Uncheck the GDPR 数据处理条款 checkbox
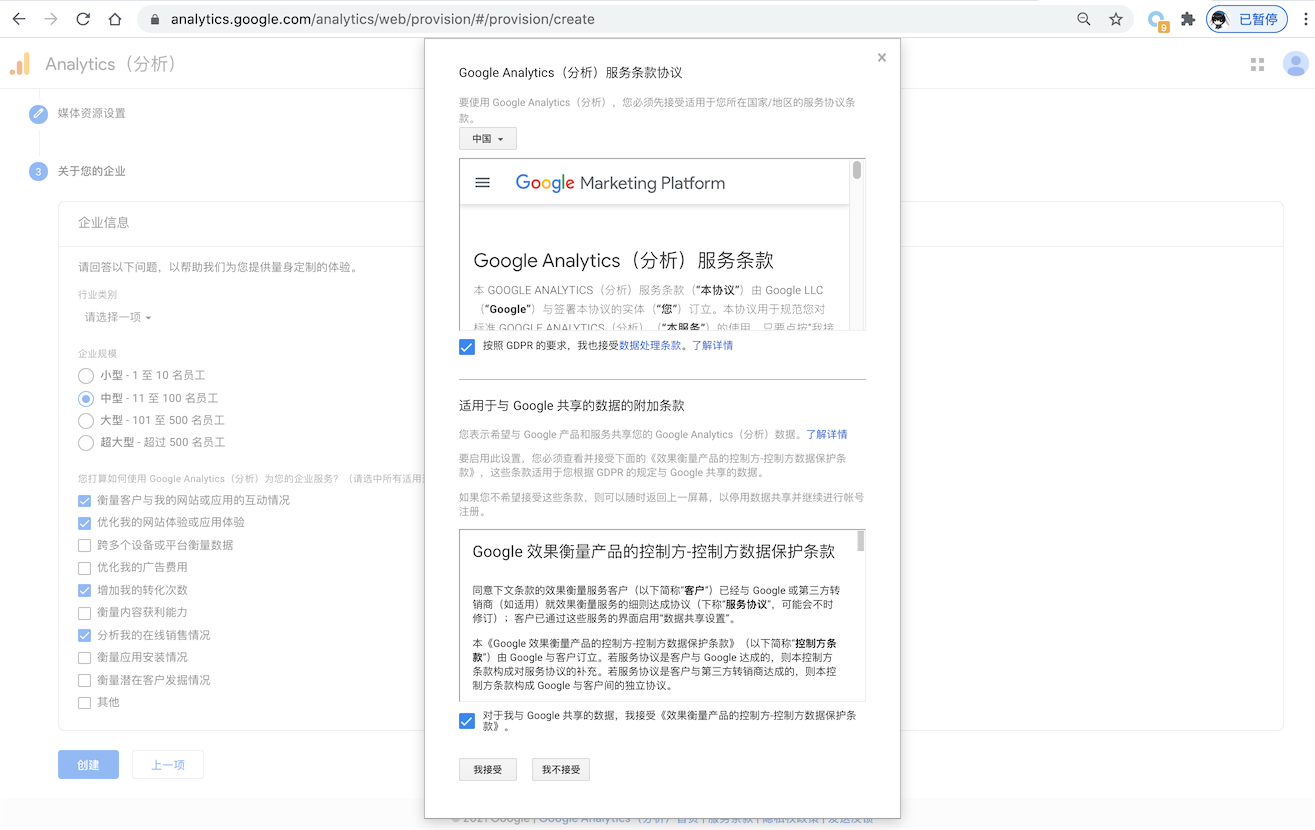Image resolution: width=1315 pixels, height=830 pixels. (466, 346)
